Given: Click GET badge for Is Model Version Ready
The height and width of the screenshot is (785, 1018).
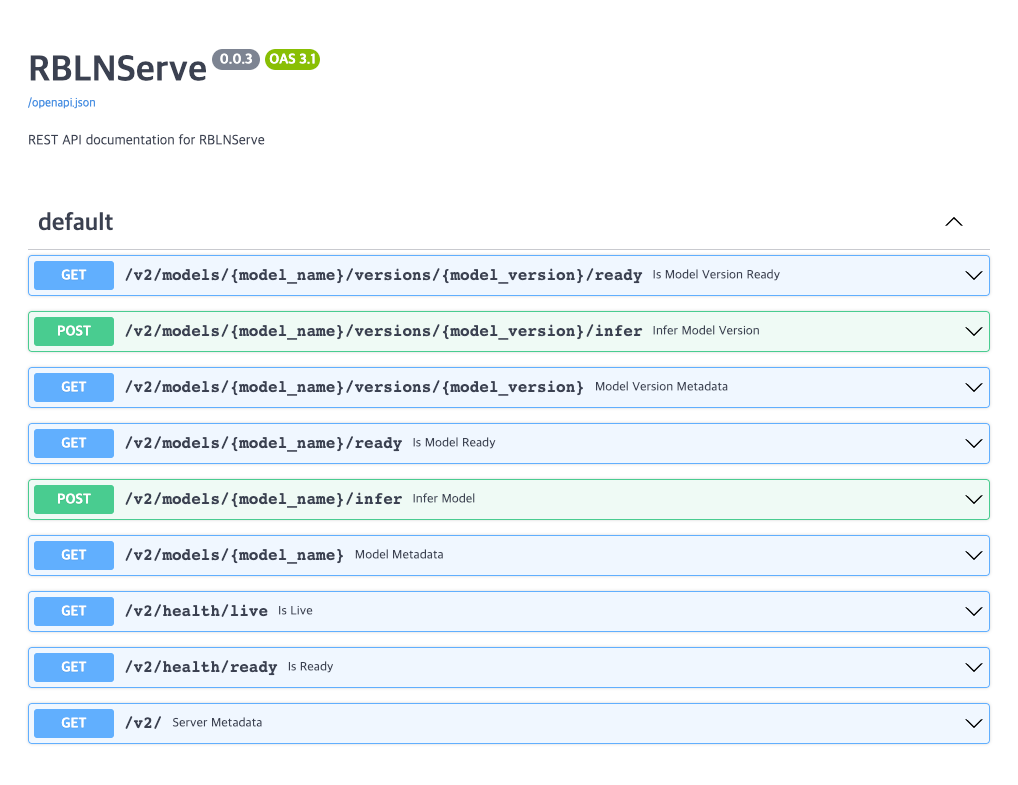Looking at the screenshot, I should coord(74,275).
